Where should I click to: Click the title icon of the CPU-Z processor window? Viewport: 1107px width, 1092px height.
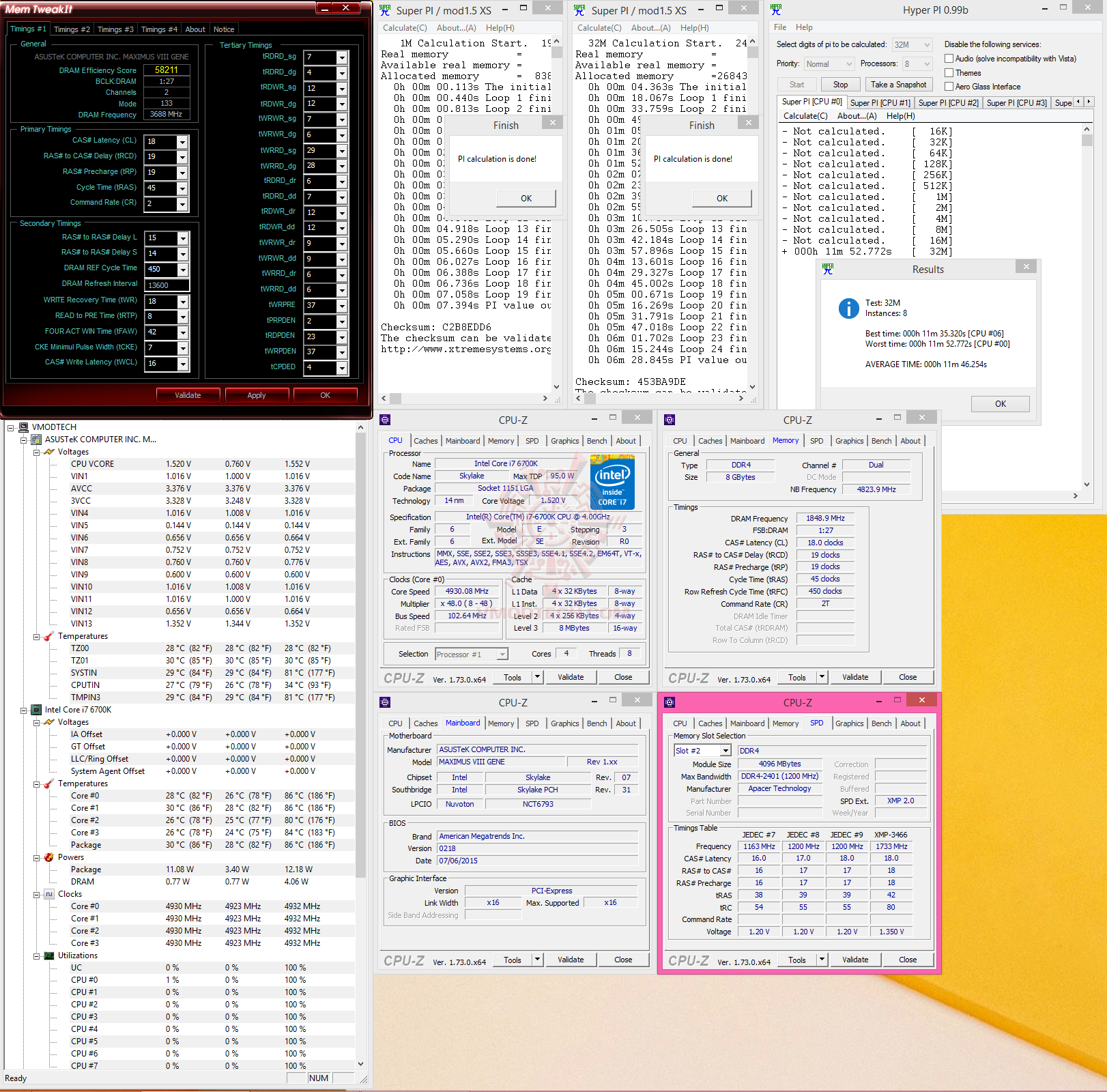tap(385, 420)
